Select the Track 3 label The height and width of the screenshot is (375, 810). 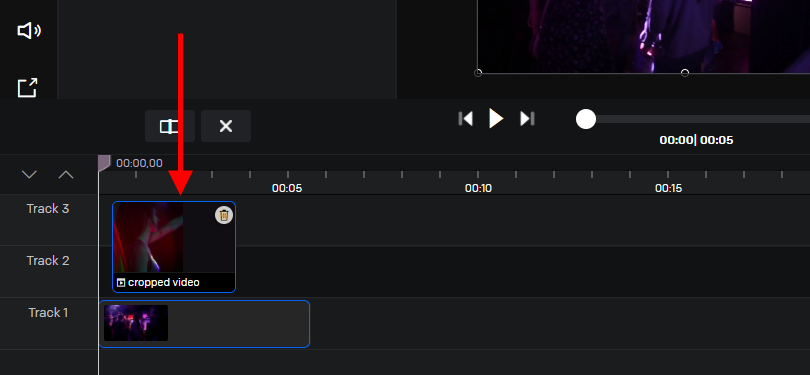(x=48, y=209)
